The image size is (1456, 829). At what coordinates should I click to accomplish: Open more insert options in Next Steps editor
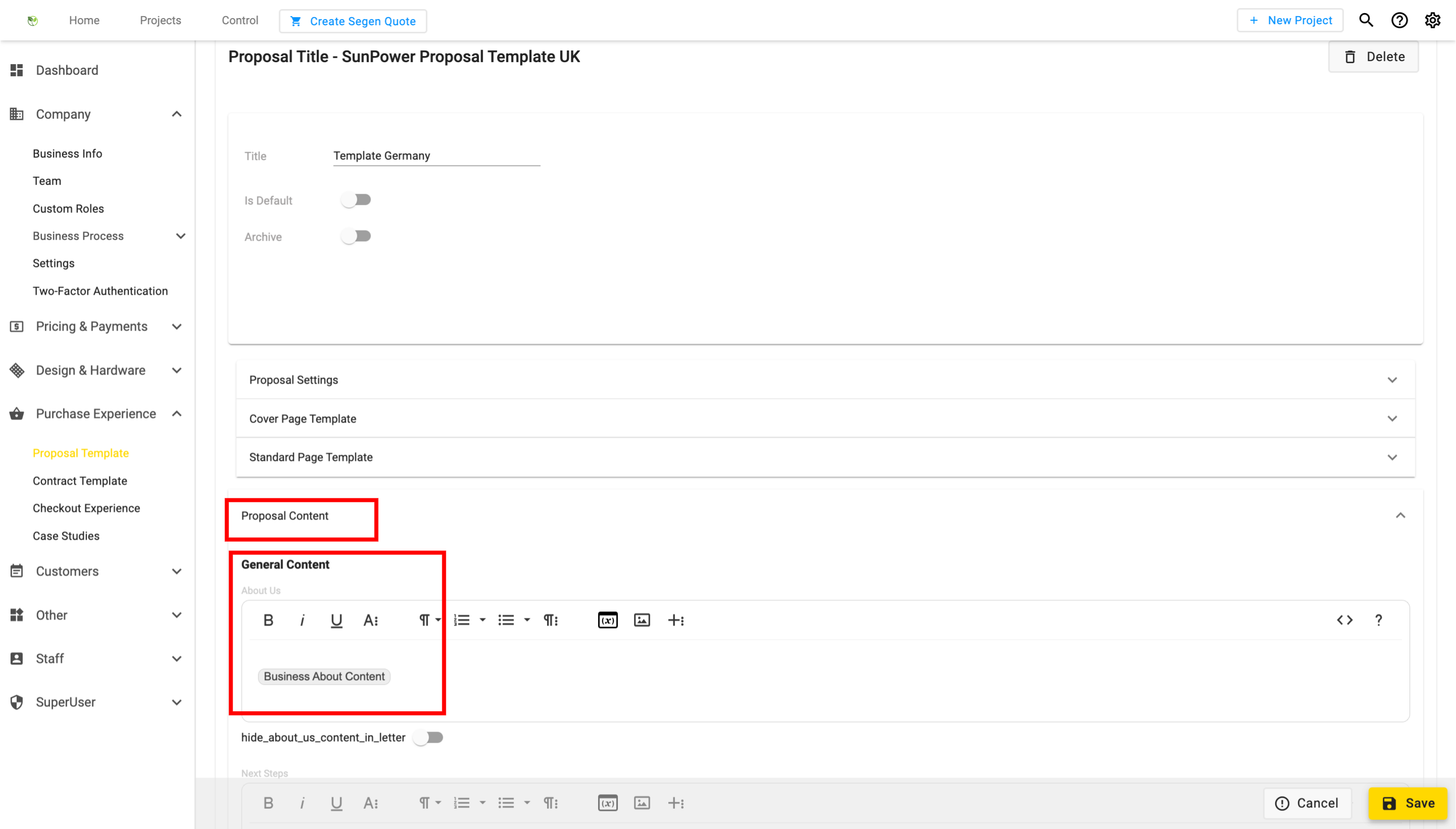tap(676, 803)
